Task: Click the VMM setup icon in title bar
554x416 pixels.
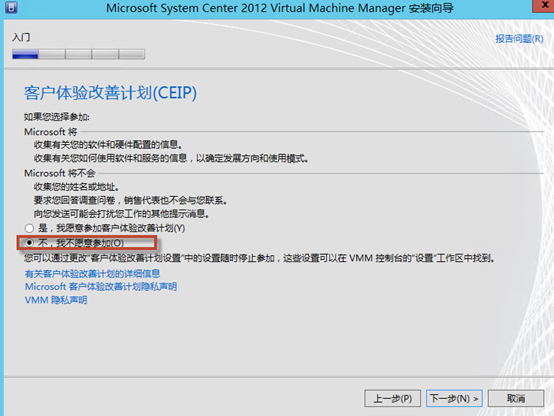Action: click(11, 7)
